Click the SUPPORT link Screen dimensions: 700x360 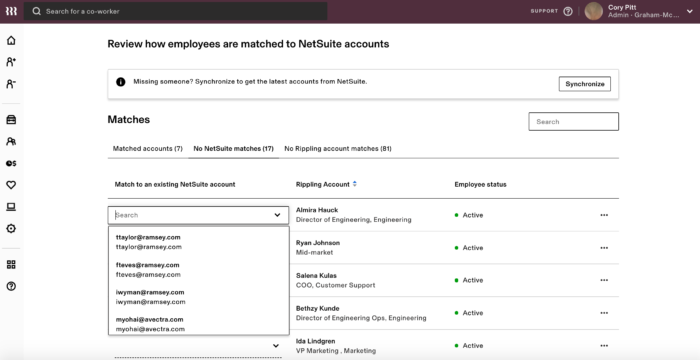544,11
